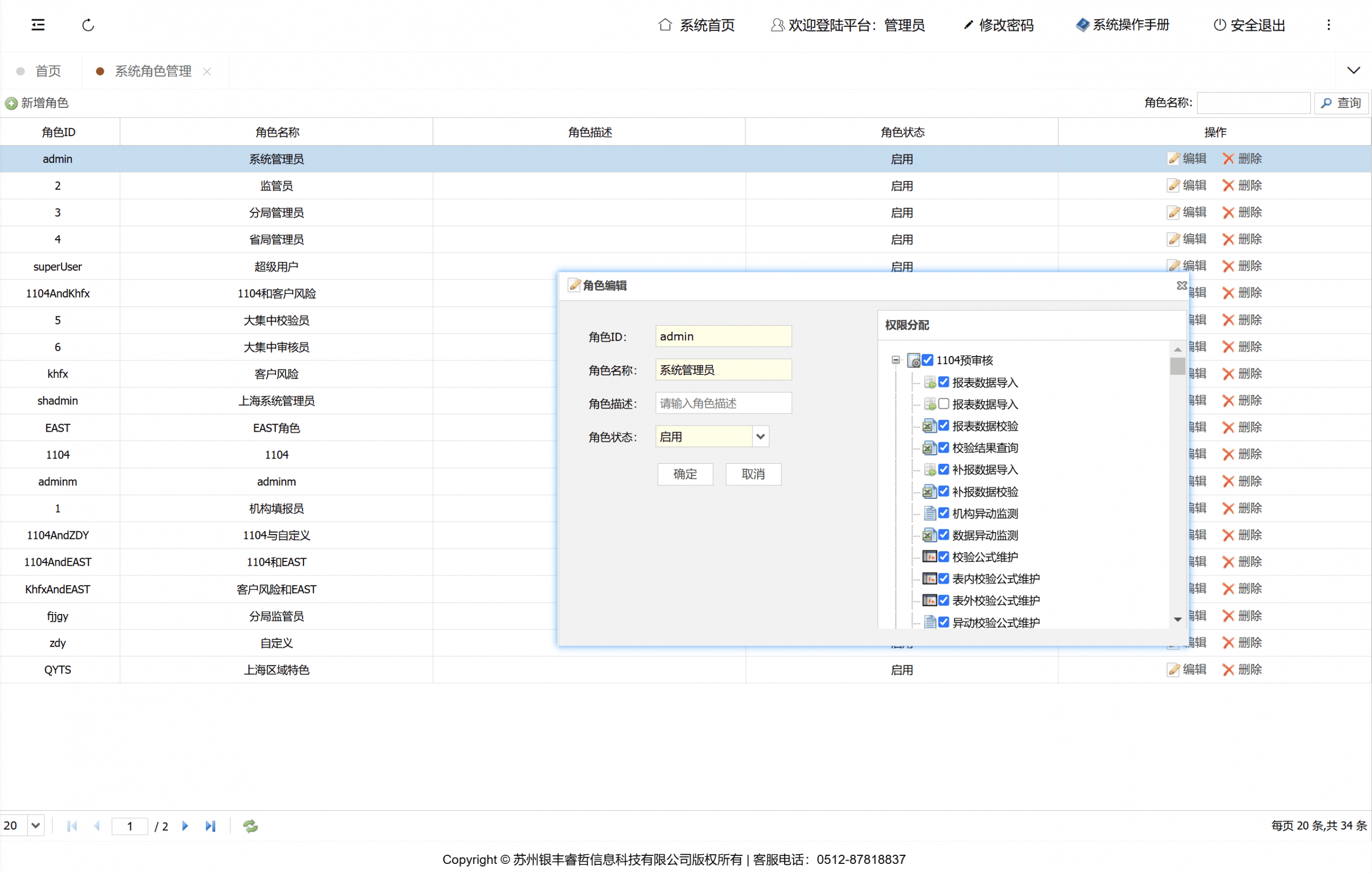Click the sidebar menu collapse icon
1372x873 pixels.
(38, 25)
